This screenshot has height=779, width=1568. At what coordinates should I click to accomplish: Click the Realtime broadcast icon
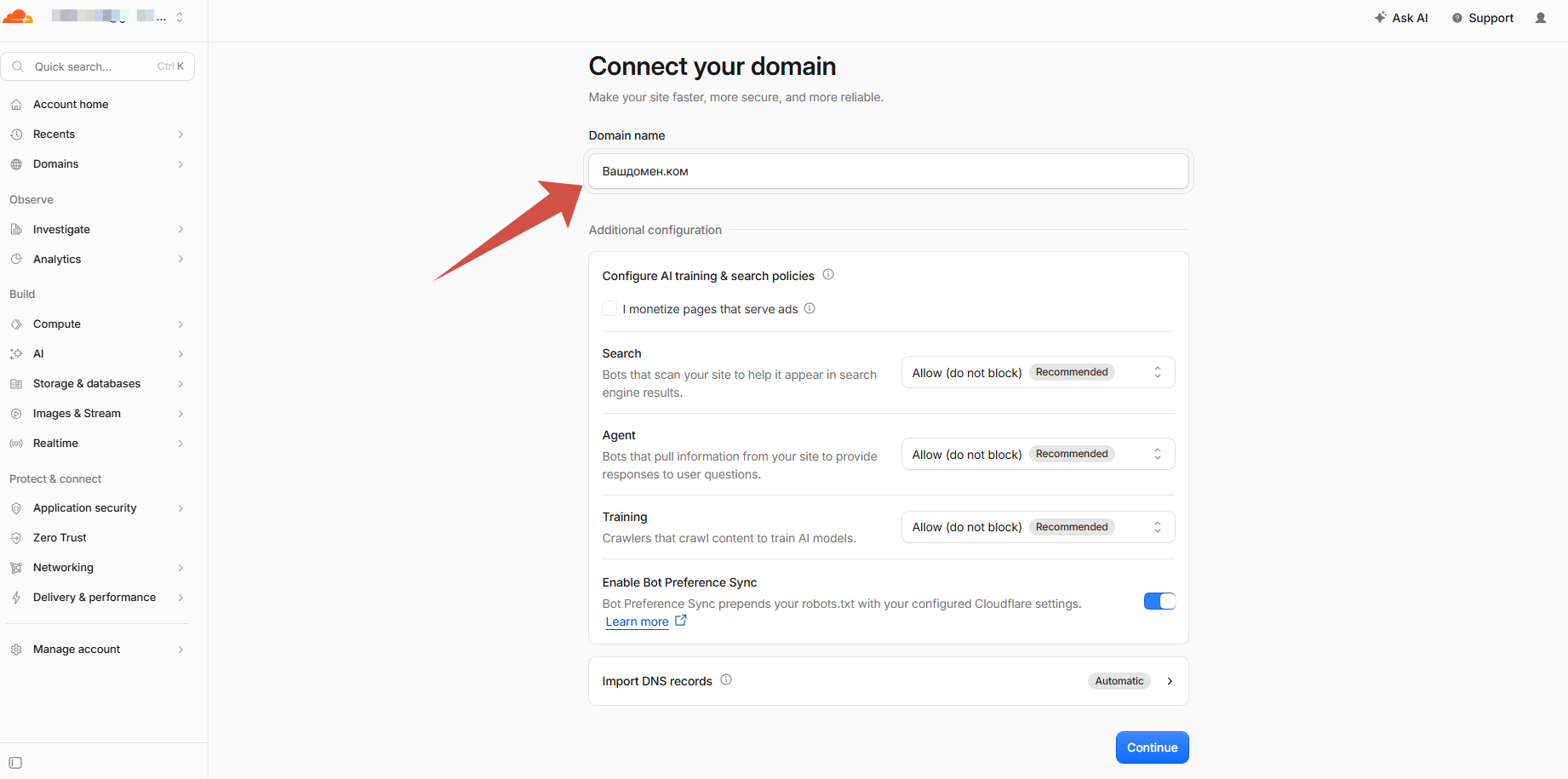click(x=16, y=444)
